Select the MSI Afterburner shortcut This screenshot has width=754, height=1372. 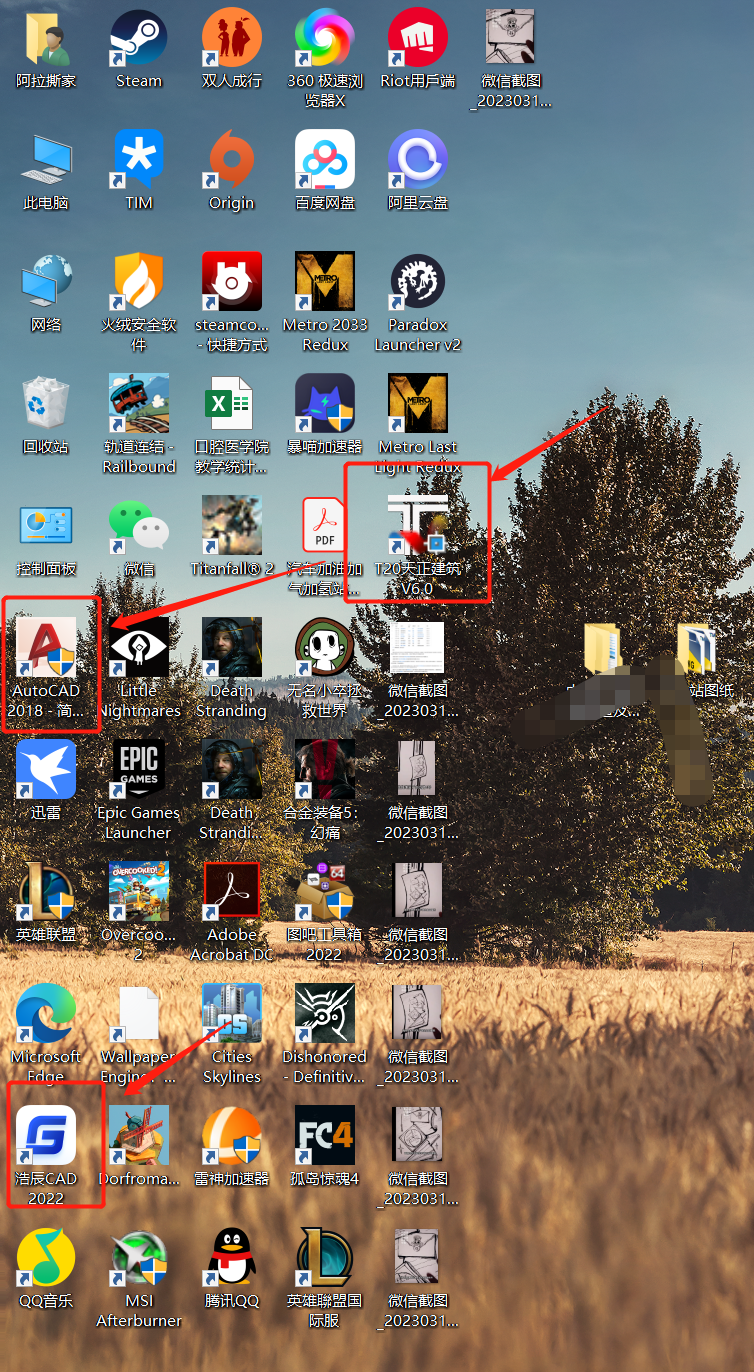[x=139, y=1258]
